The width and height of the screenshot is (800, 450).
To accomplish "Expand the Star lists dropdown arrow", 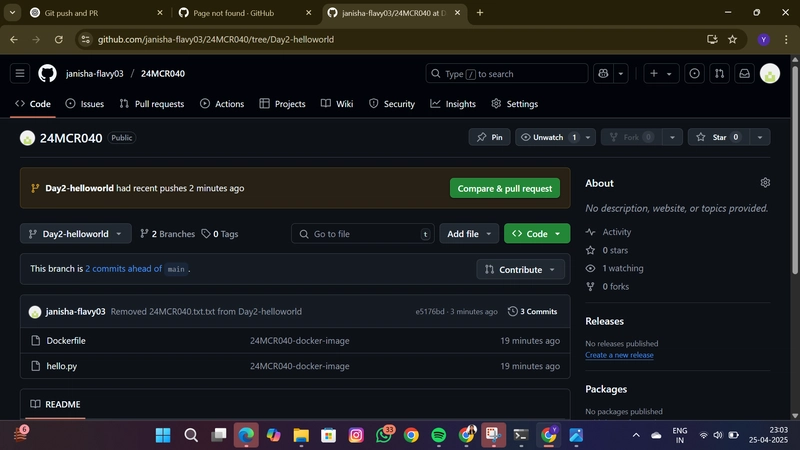I will click(760, 137).
